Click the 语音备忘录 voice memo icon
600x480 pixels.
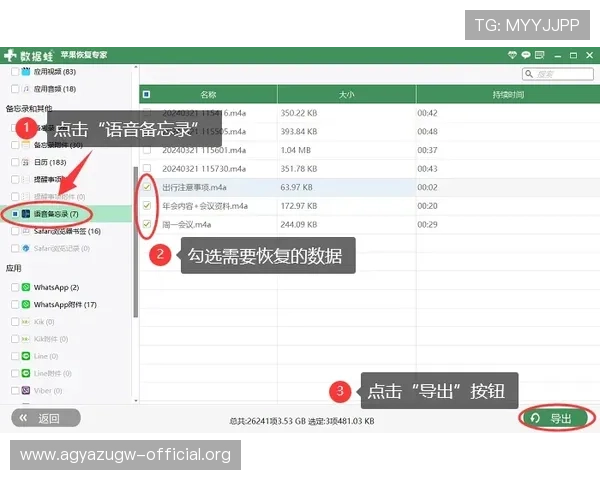26,214
